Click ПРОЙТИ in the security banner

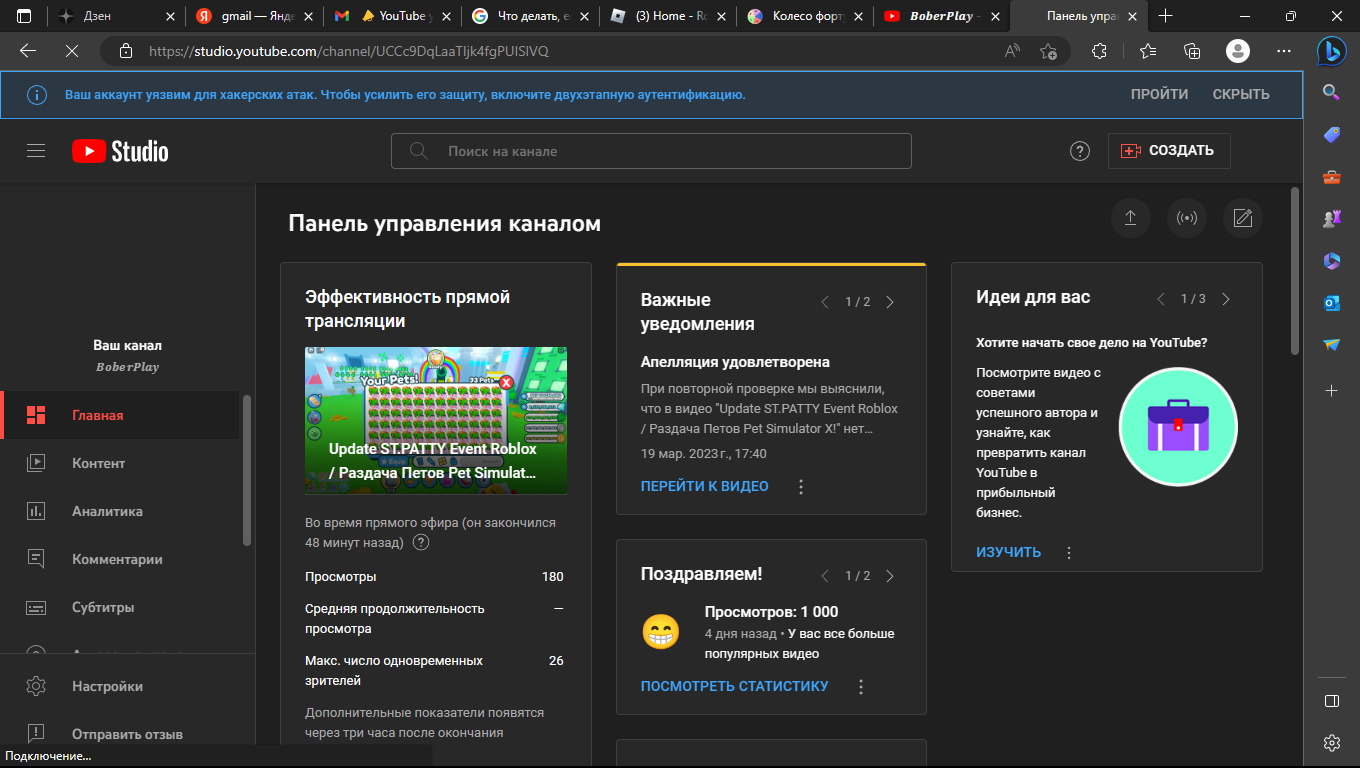[x=1159, y=95]
